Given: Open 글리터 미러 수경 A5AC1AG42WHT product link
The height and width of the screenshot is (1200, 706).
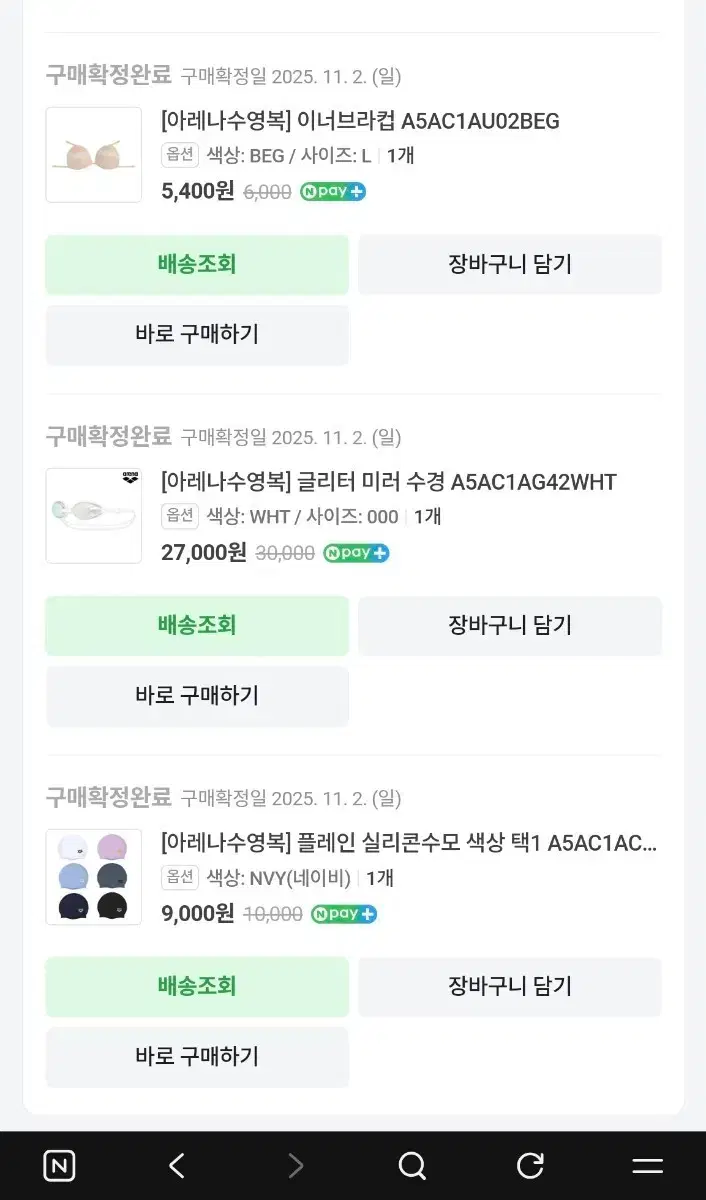Looking at the screenshot, I should pyautogui.click(x=389, y=483).
